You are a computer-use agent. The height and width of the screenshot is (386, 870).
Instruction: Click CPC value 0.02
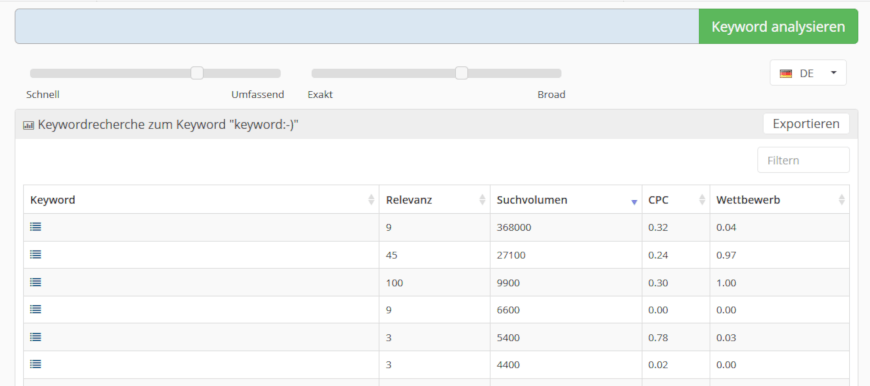point(658,365)
